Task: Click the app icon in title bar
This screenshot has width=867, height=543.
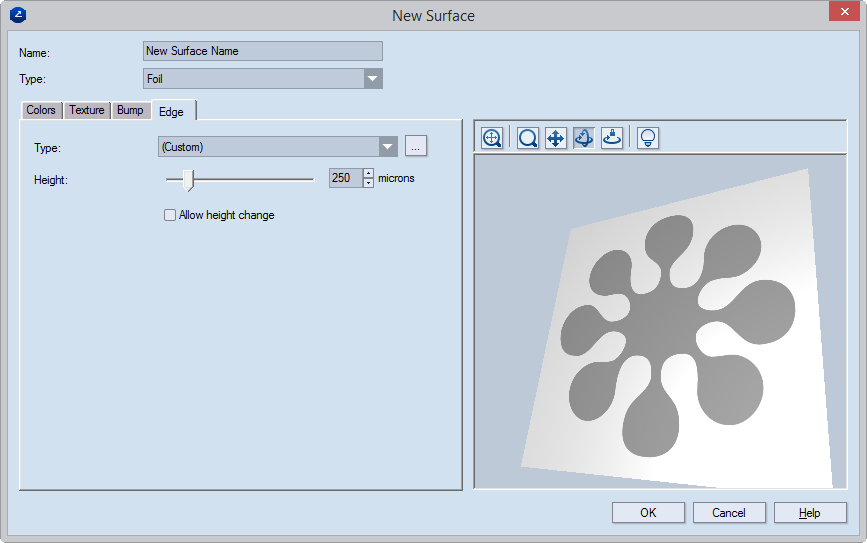Action: click(17, 15)
